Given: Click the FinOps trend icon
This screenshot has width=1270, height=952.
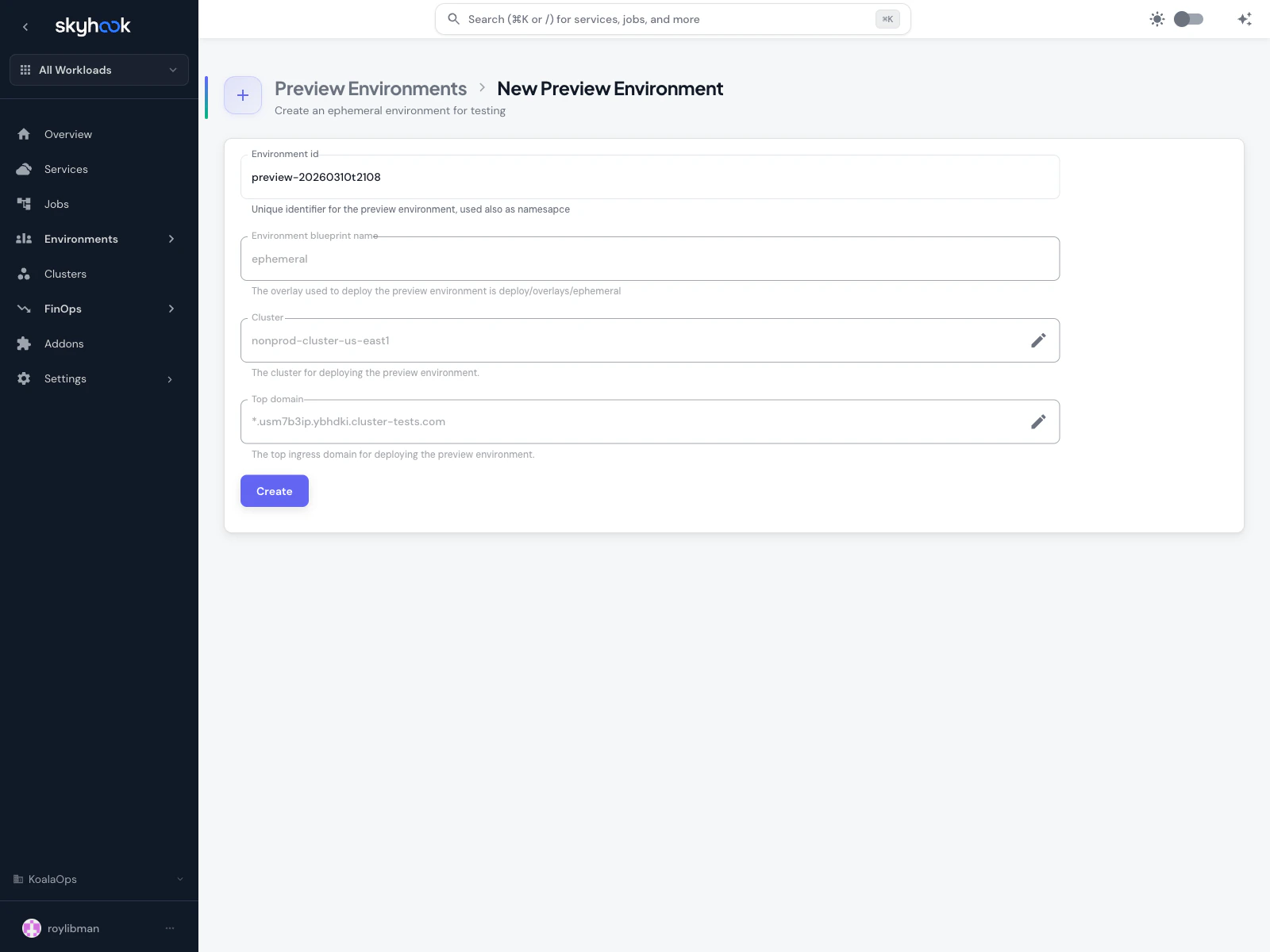Looking at the screenshot, I should point(24,309).
